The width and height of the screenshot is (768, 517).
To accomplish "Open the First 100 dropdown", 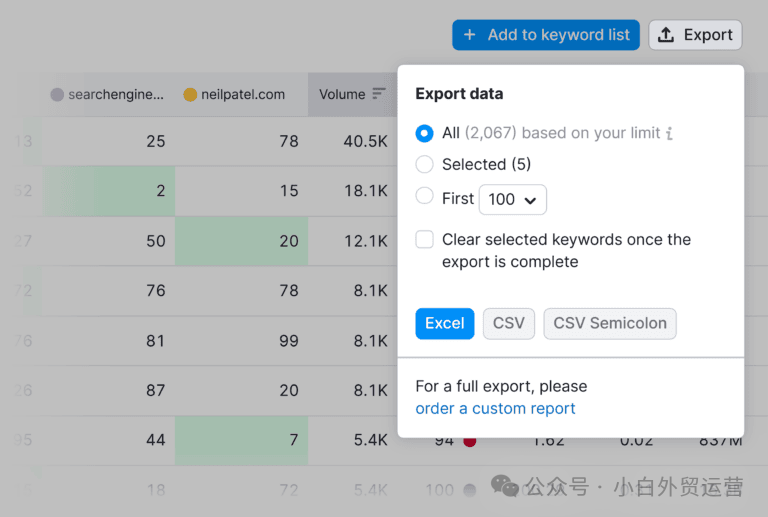I will tap(513, 199).
